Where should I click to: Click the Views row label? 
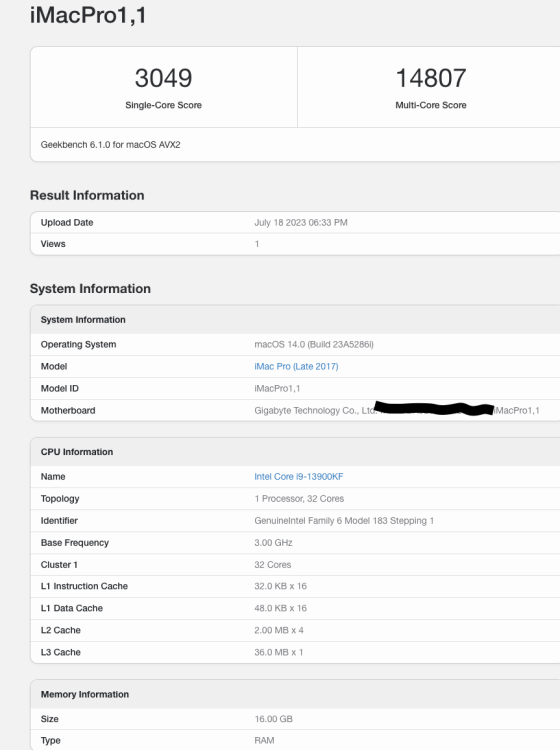point(53,244)
